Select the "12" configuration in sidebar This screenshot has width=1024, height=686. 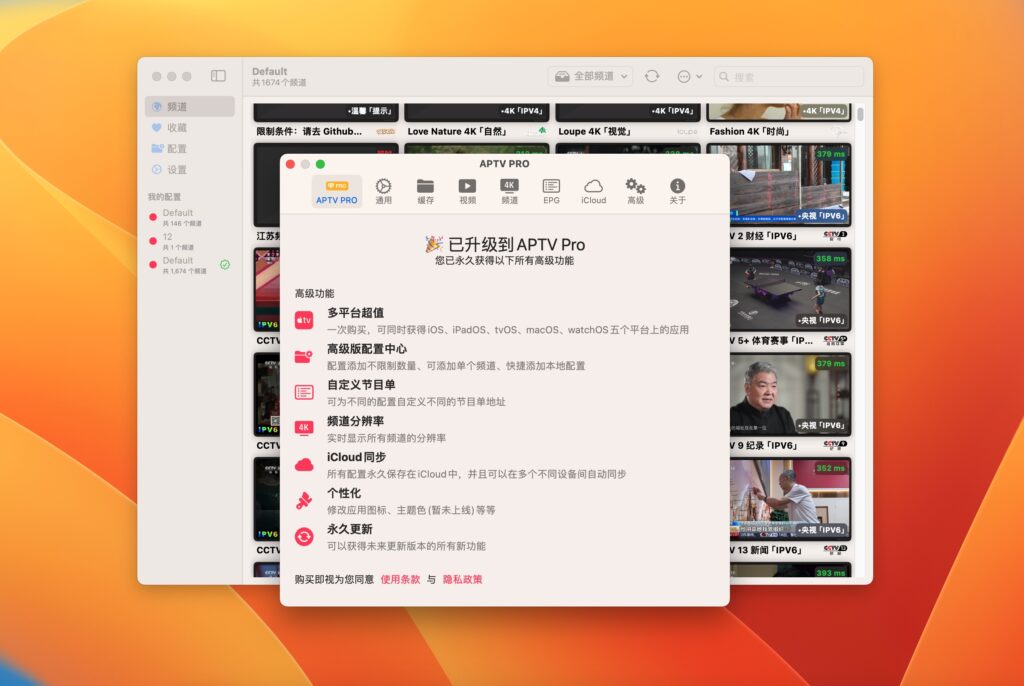168,236
